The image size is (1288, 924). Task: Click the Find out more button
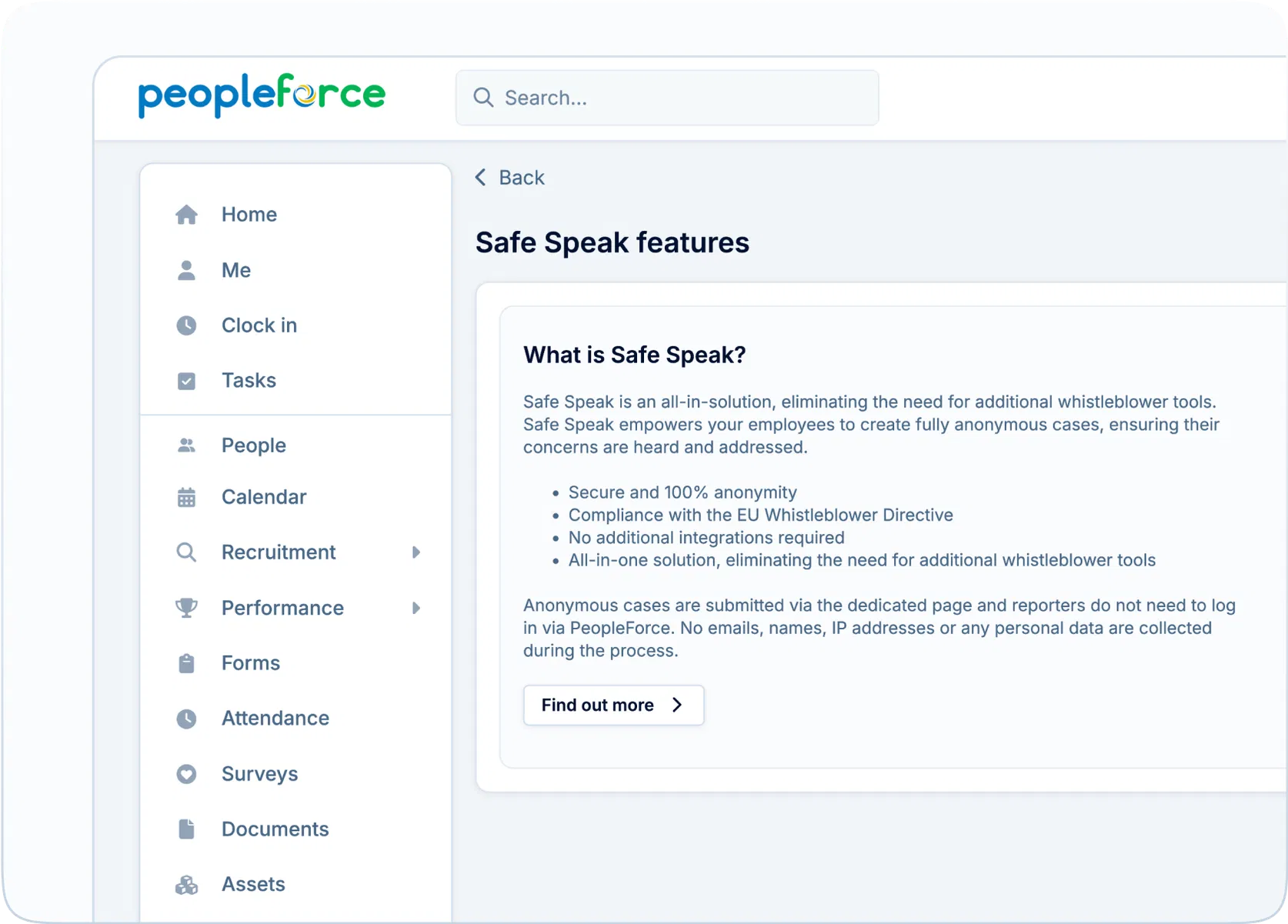click(x=613, y=705)
